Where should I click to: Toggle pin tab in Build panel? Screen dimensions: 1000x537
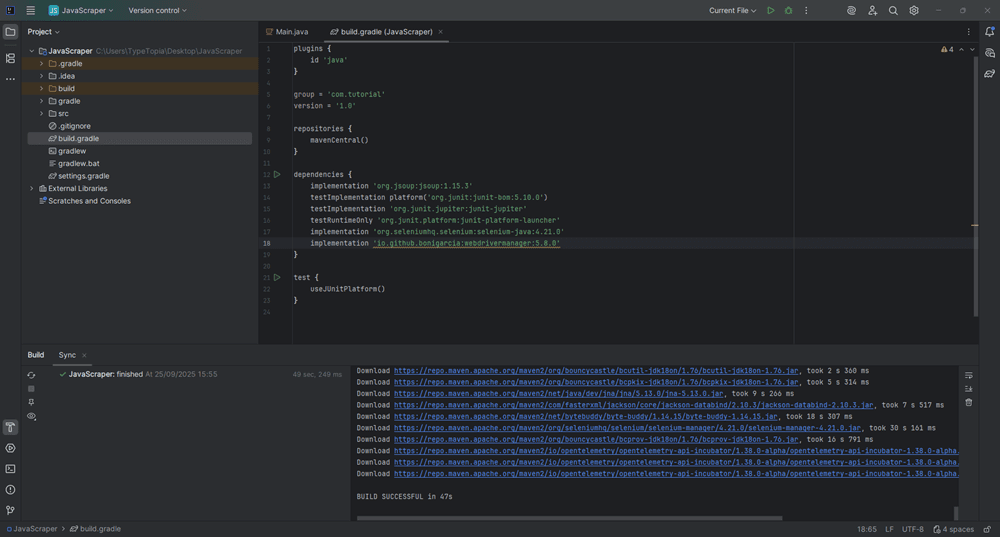pyautogui.click(x=31, y=402)
